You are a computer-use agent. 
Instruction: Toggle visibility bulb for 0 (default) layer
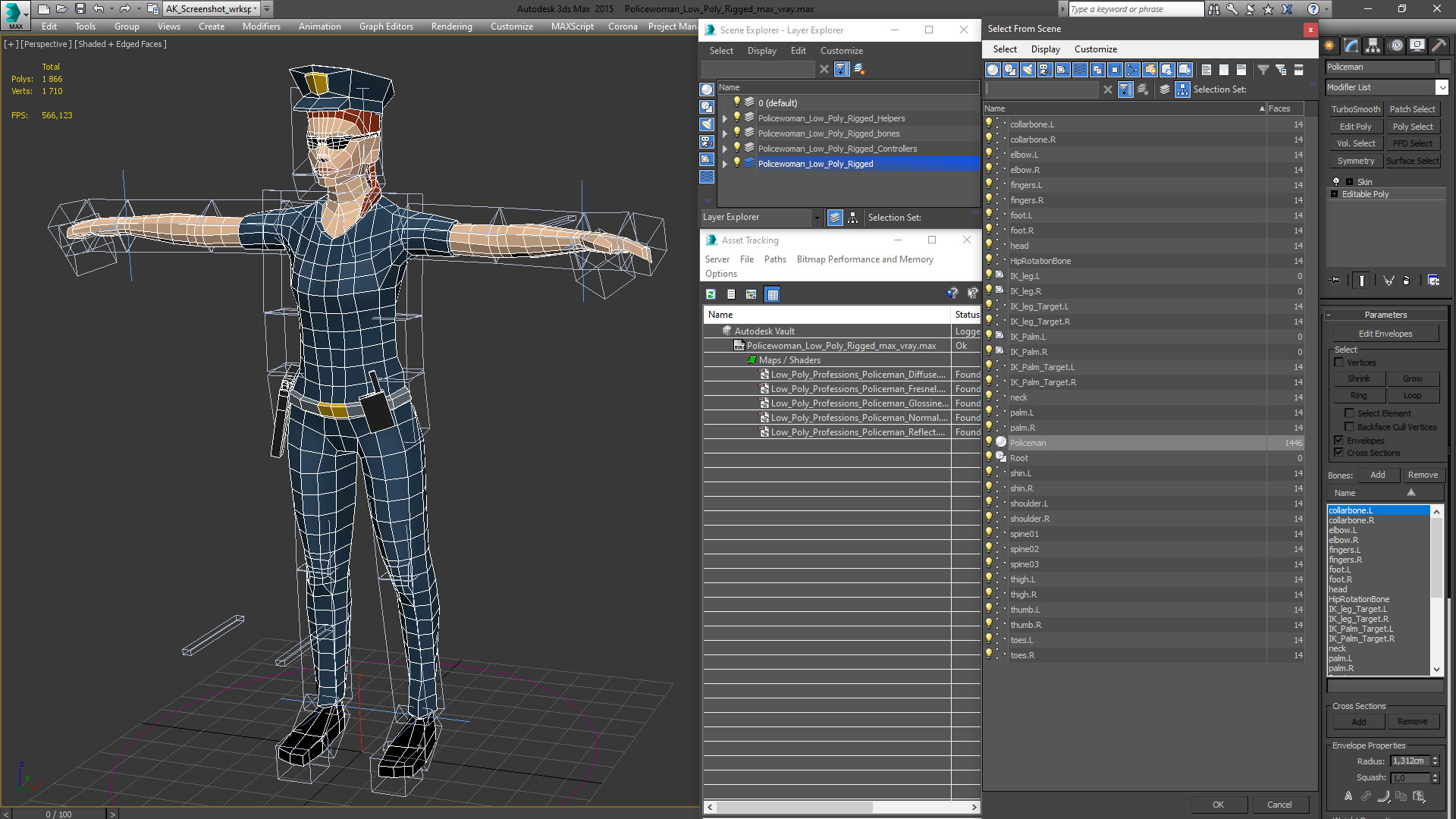pos(736,102)
